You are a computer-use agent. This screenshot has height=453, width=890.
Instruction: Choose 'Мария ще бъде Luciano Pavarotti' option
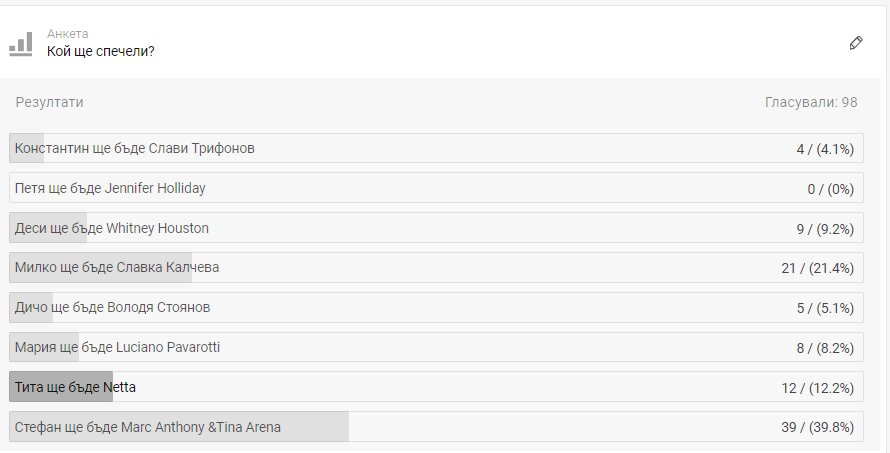coord(117,348)
